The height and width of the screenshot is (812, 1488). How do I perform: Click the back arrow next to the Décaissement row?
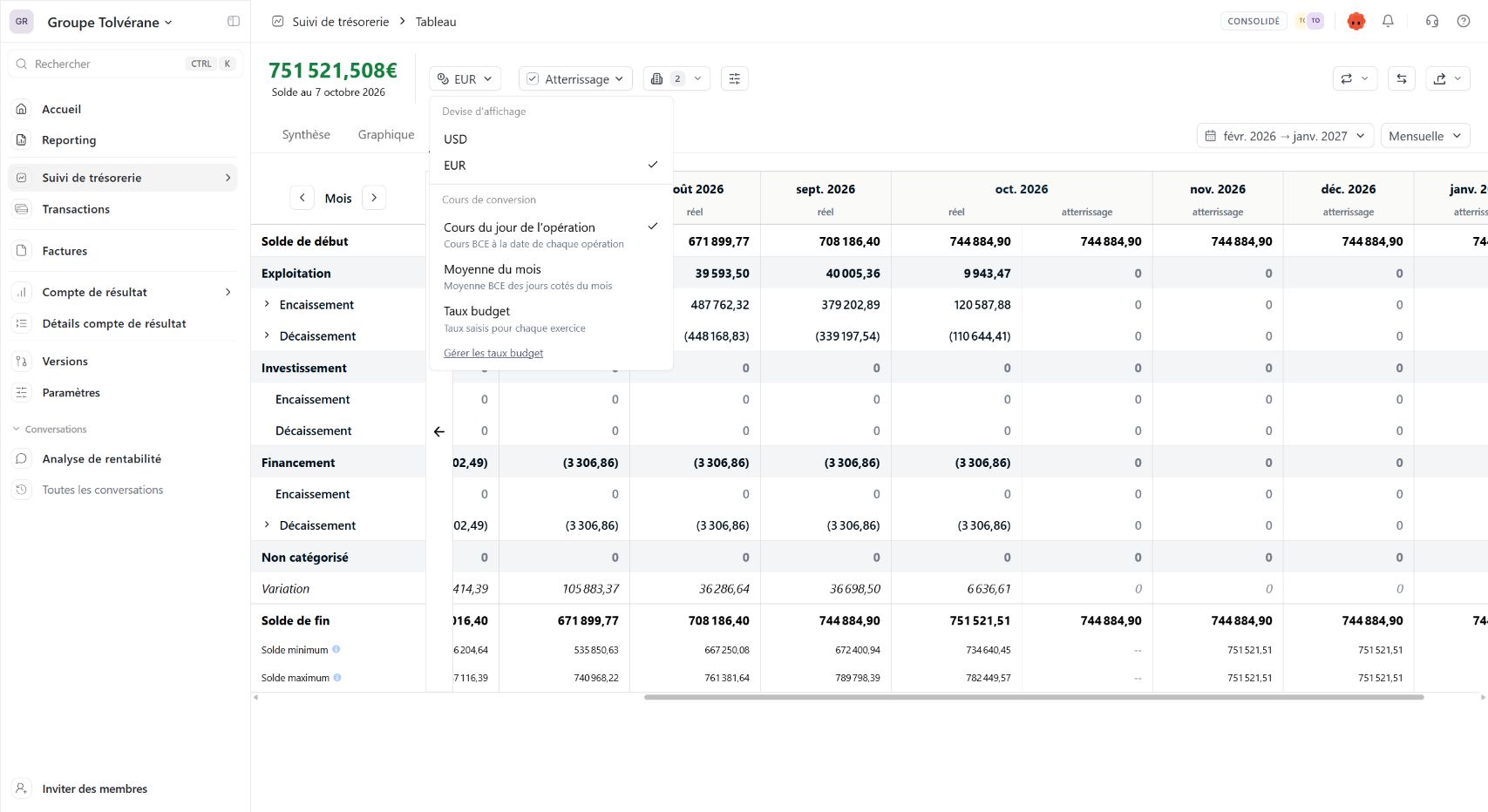tap(439, 431)
